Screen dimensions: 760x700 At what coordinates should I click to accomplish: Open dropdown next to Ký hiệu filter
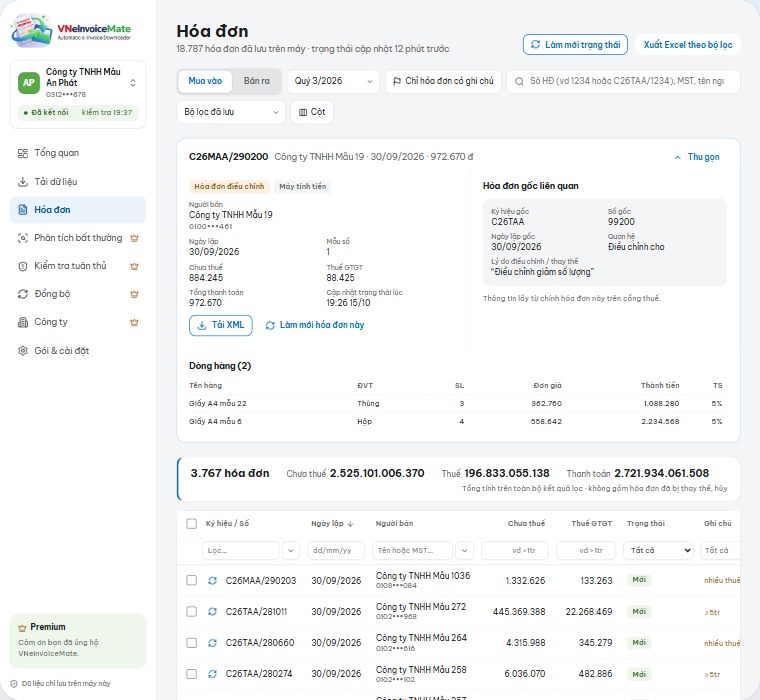(290, 551)
